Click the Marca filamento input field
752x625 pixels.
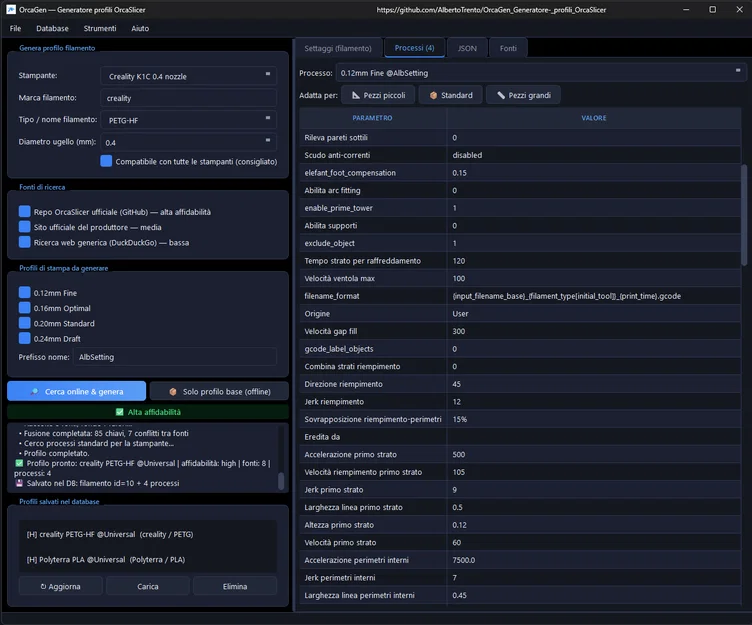coord(188,98)
